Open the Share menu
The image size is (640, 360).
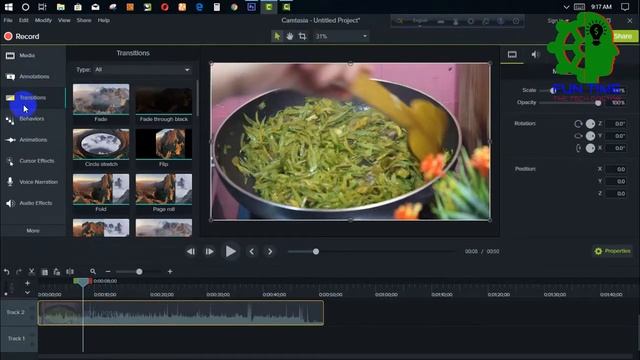coord(84,20)
